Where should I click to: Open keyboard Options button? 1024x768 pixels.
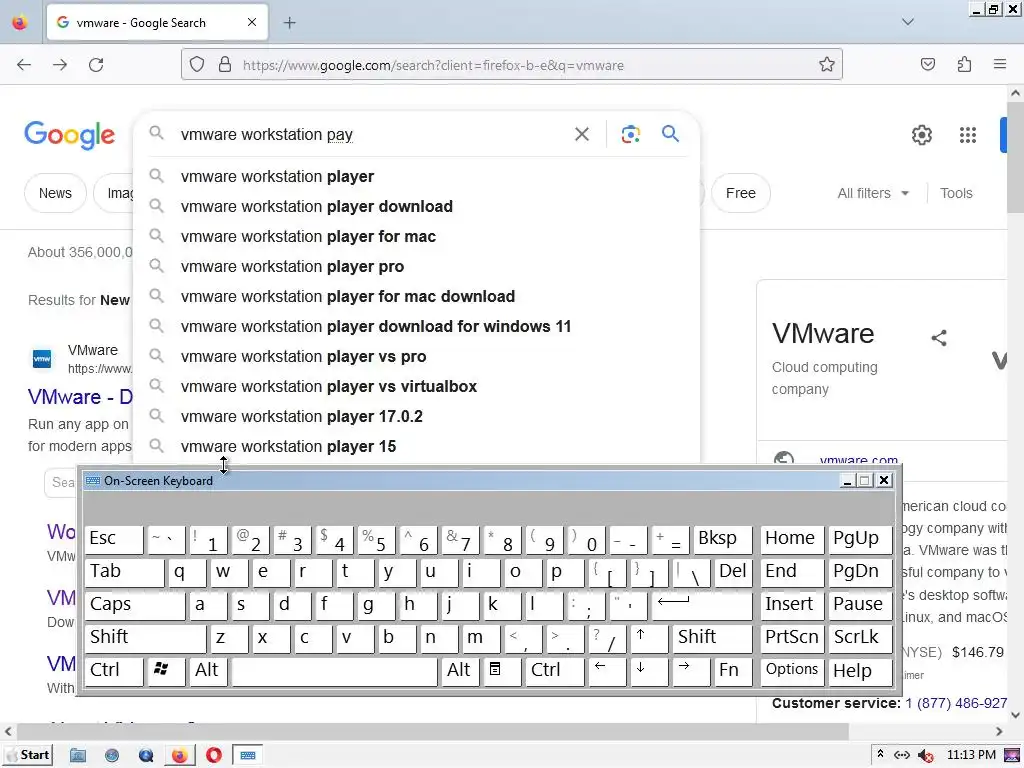coord(792,671)
